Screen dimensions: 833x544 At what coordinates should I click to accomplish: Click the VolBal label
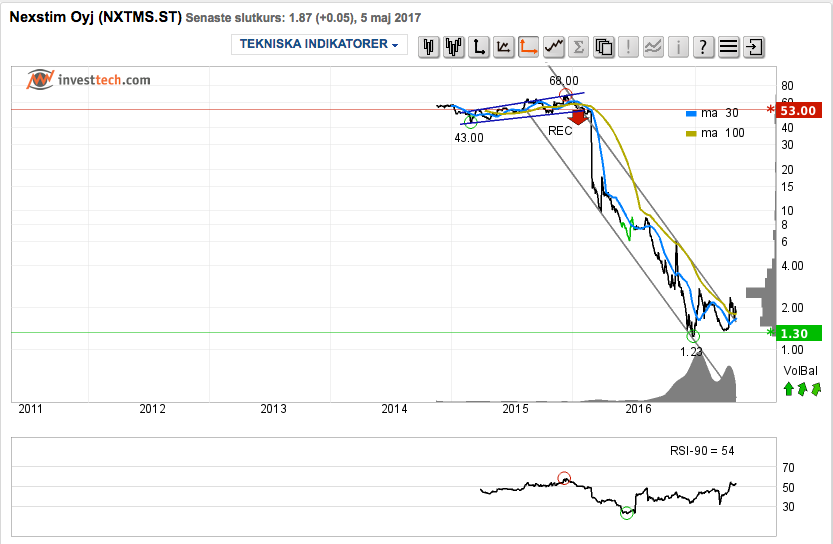coord(800,371)
